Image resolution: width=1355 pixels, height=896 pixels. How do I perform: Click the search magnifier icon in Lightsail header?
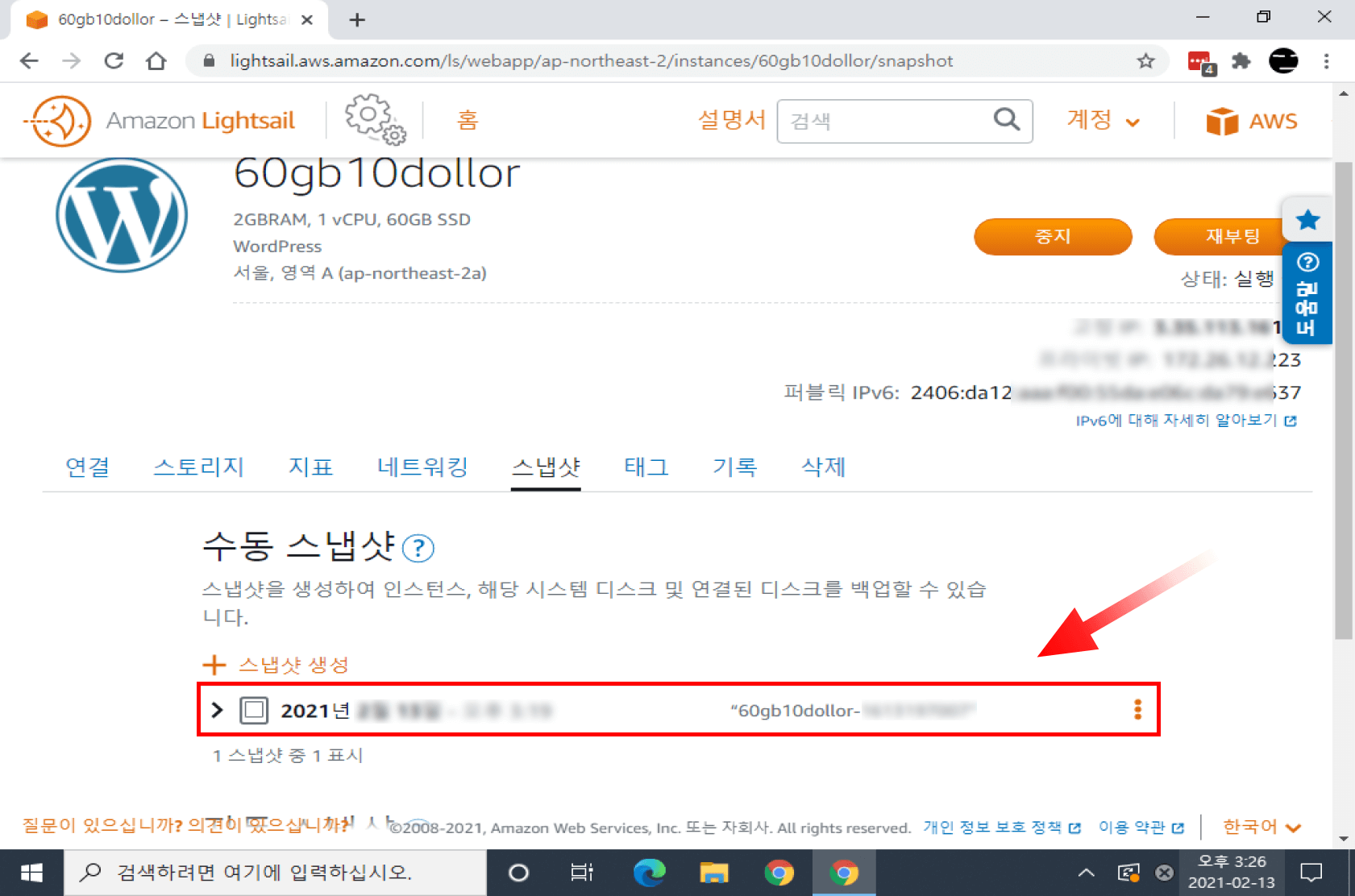pos(1006,120)
